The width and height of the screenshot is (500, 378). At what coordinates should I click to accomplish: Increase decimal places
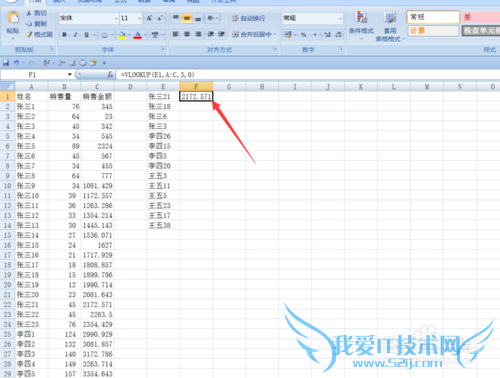point(327,34)
